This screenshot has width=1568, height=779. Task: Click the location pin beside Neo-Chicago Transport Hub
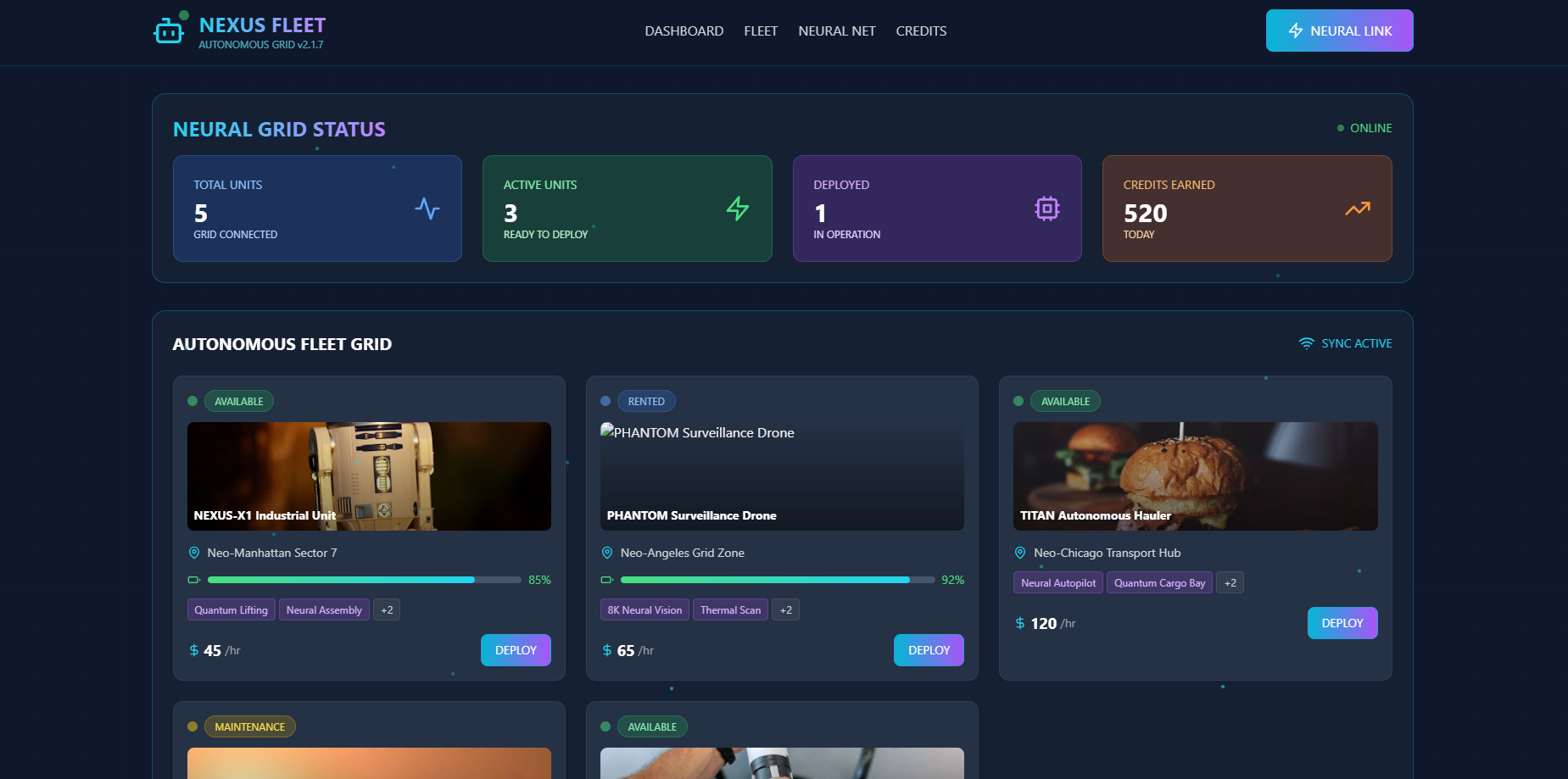[1020, 553]
